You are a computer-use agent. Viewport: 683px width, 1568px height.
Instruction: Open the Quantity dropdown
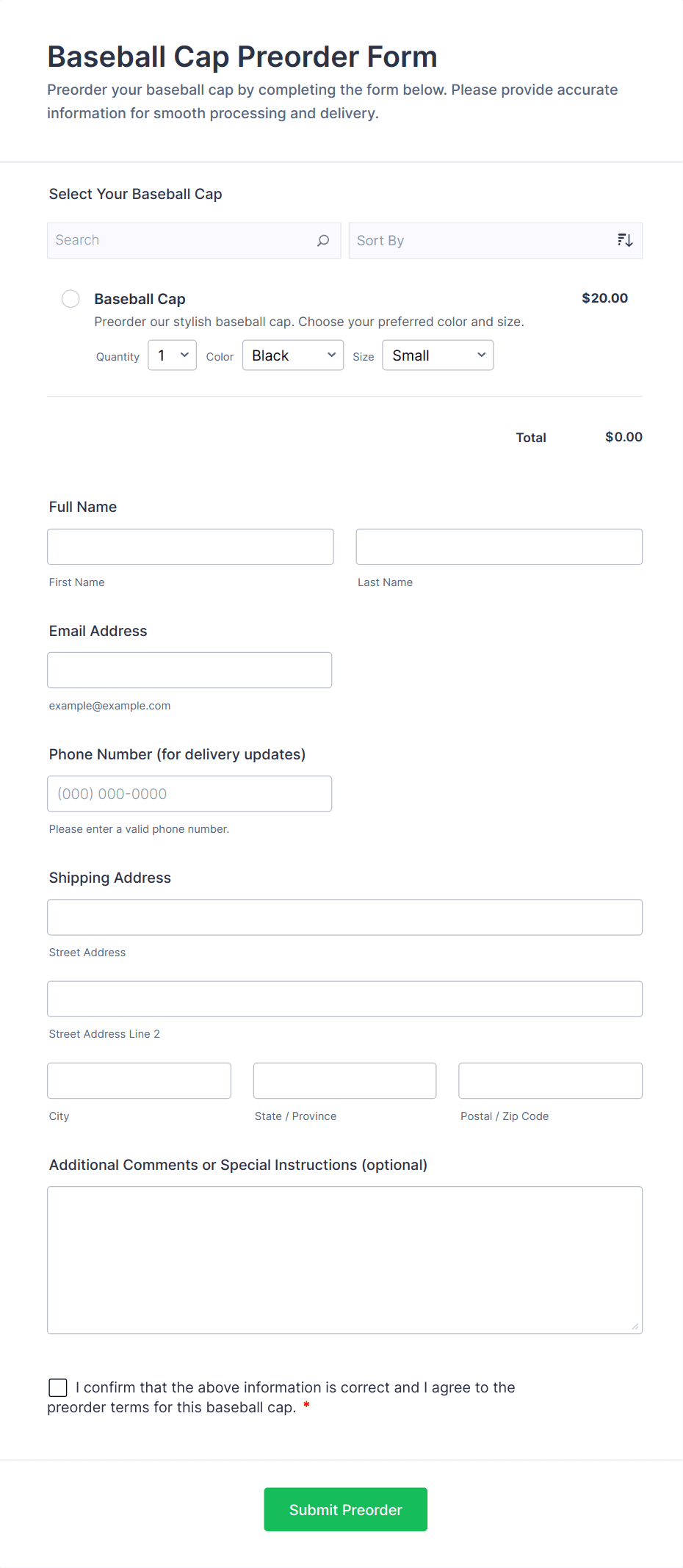point(171,355)
